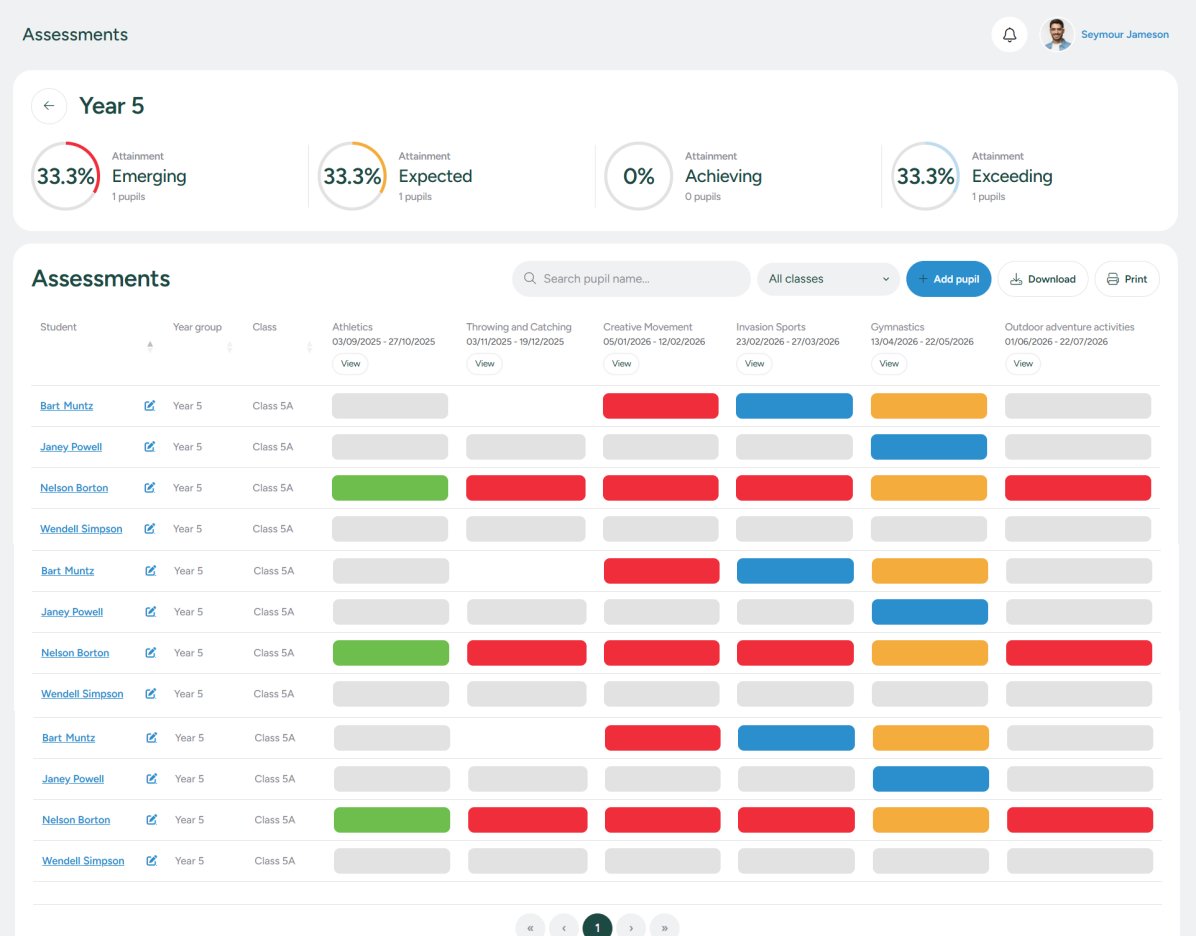This screenshot has height=936, width=1196.
Task: Go to the next page using right chevron
Action: point(631,927)
